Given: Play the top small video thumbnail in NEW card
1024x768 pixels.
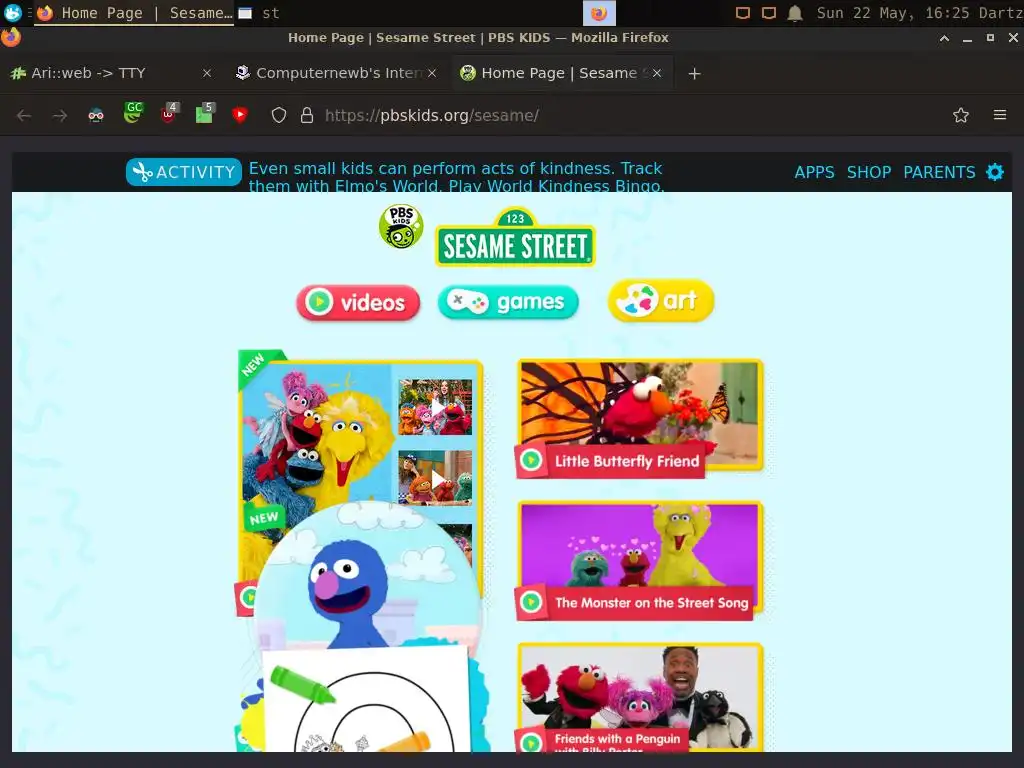Looking at the screenshot, I should pos(436,407).
